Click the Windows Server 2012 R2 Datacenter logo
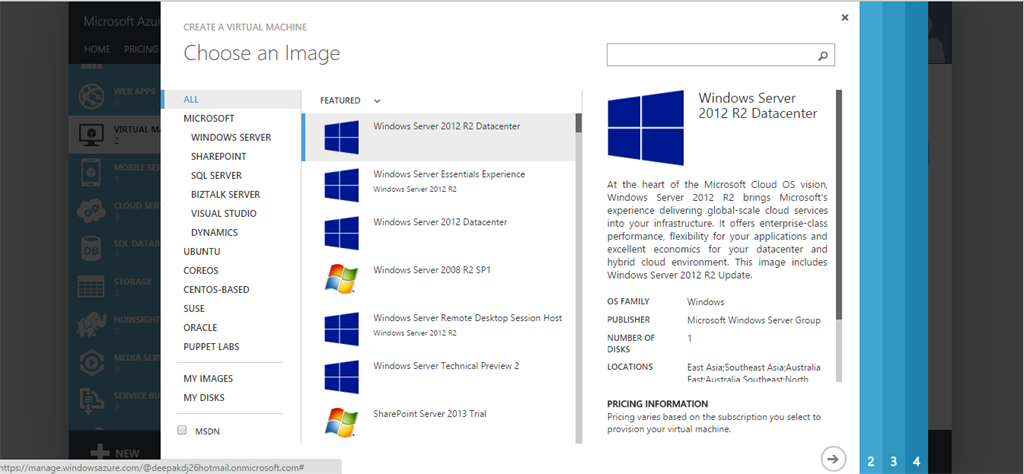The width and height of the screenshot is (1024, 474). tap(342, 137)
